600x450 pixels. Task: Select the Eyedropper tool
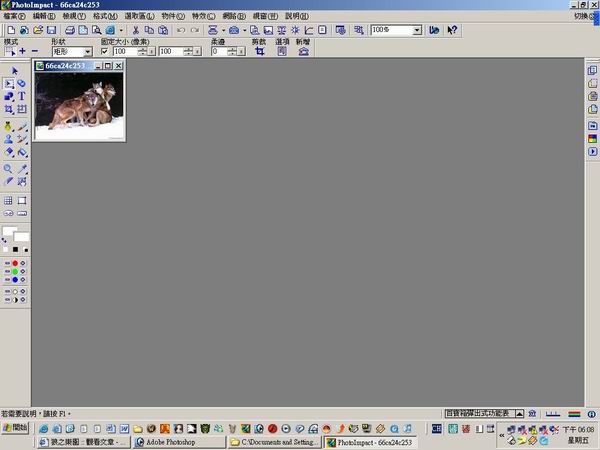pyautogui.click(x=22, y=169)
